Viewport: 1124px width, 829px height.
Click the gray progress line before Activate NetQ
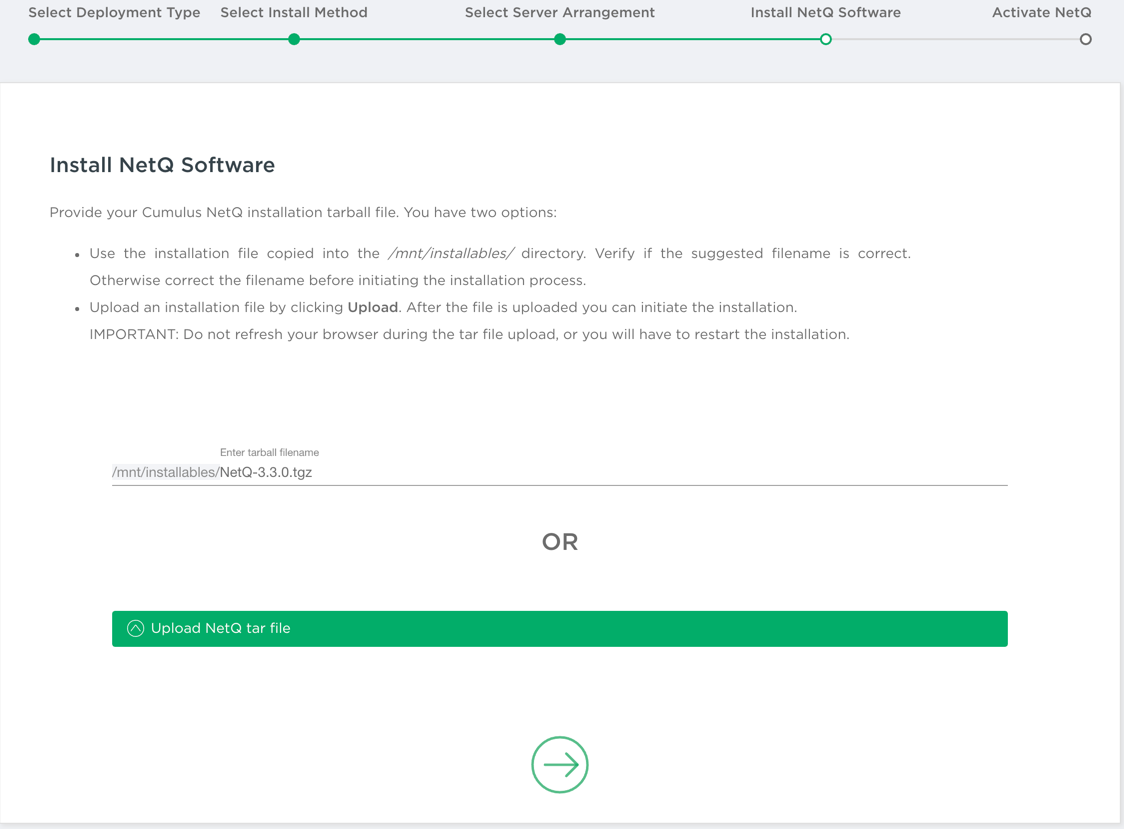pos(955,39)
